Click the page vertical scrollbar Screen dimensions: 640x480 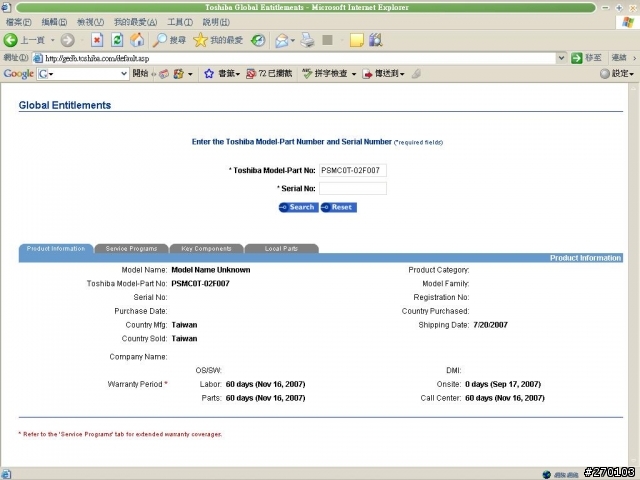pyautogui.click(x=634, y=274)
